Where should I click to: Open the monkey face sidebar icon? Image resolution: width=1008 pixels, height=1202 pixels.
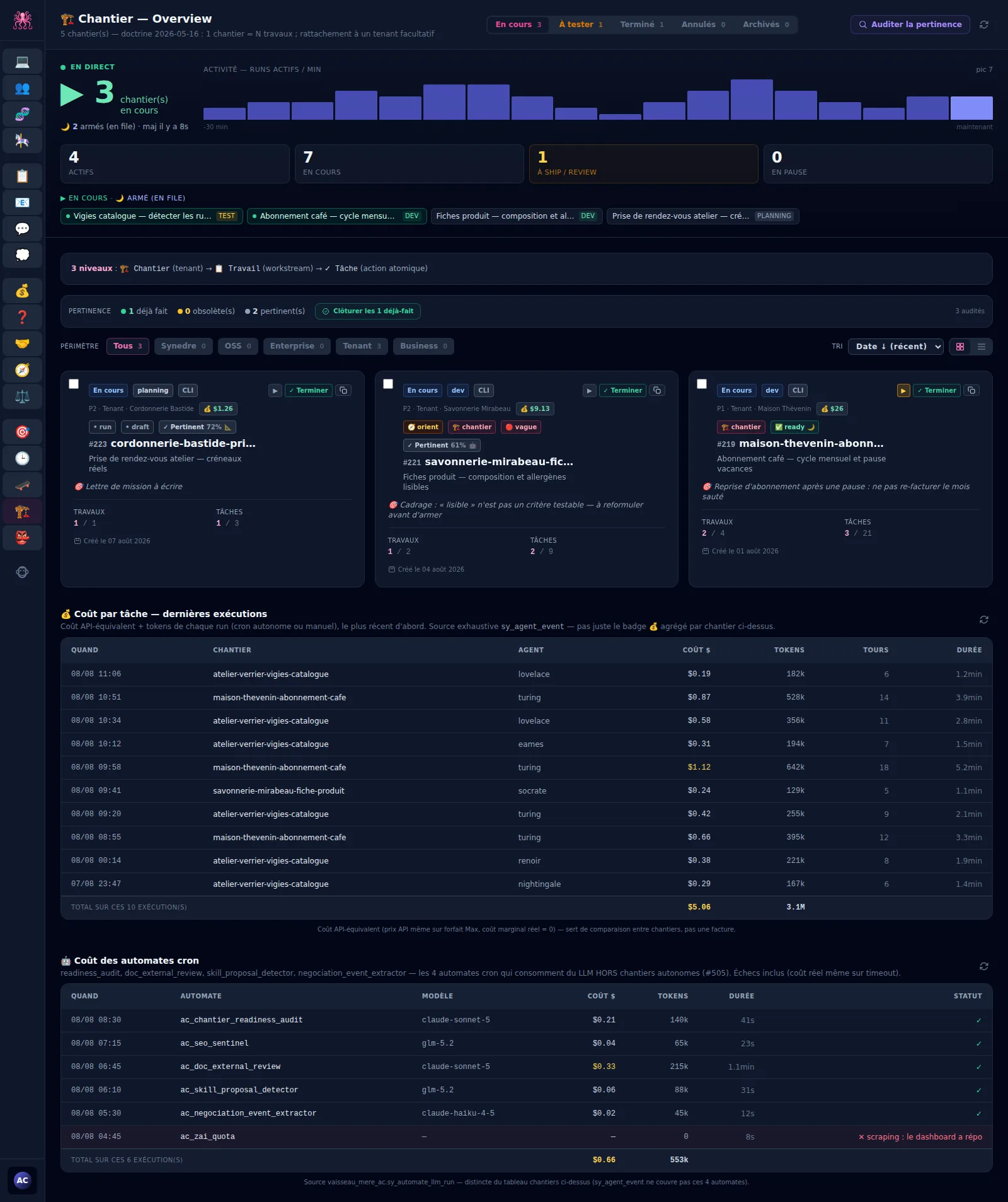click(22, 572)
